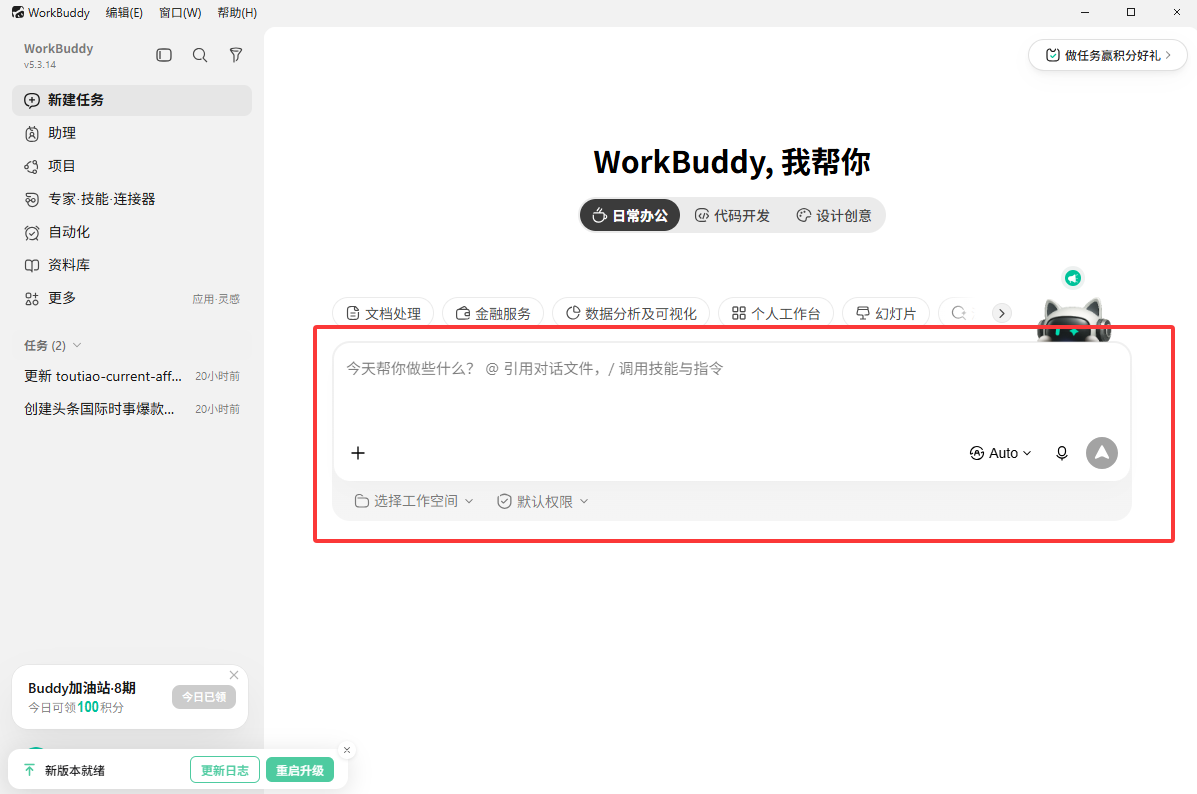
Task: Open 助理 in the sidebar
Action: pos(132,133)
